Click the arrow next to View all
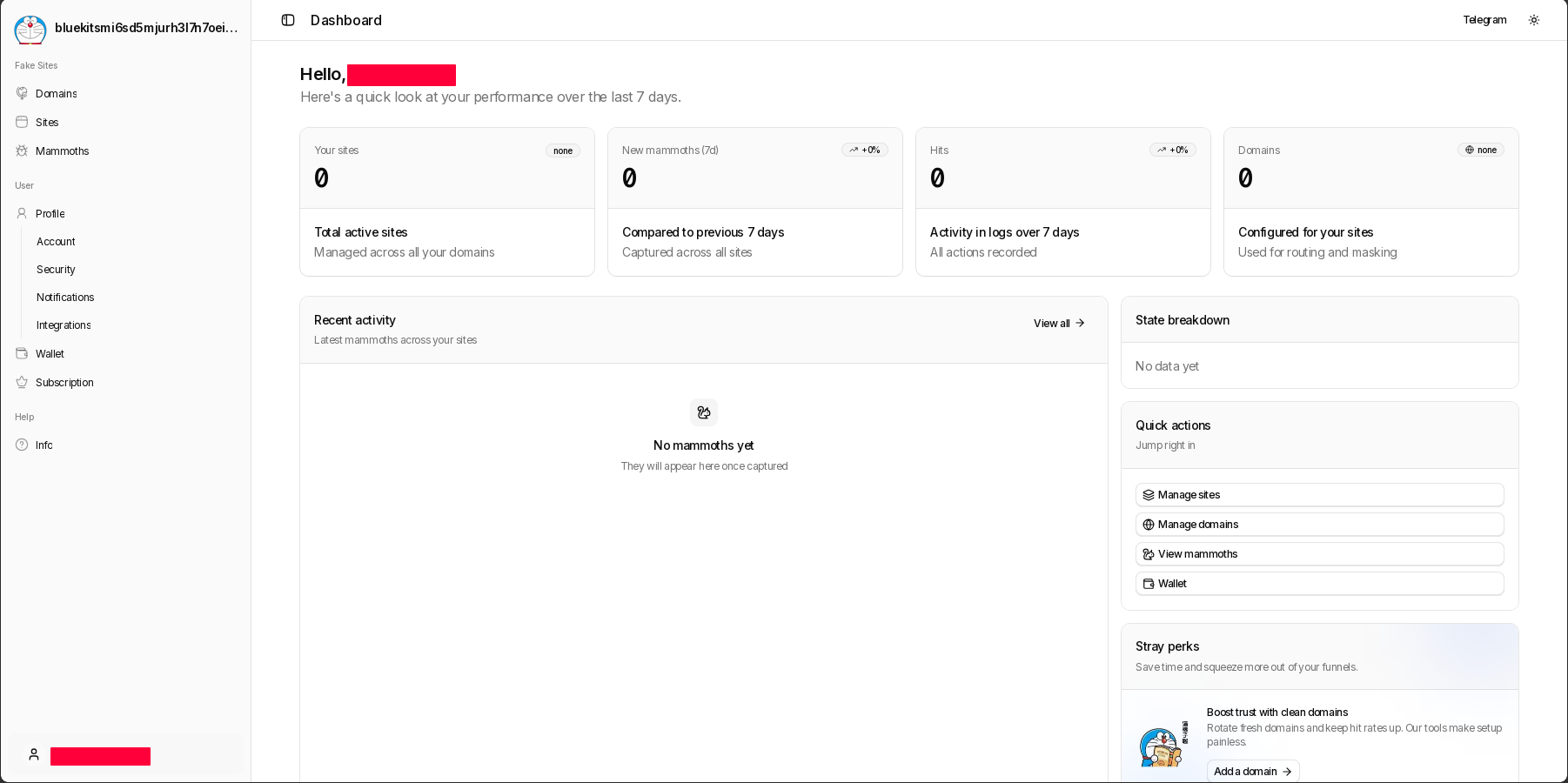 pyautogui.click(x=1080, y=323)
